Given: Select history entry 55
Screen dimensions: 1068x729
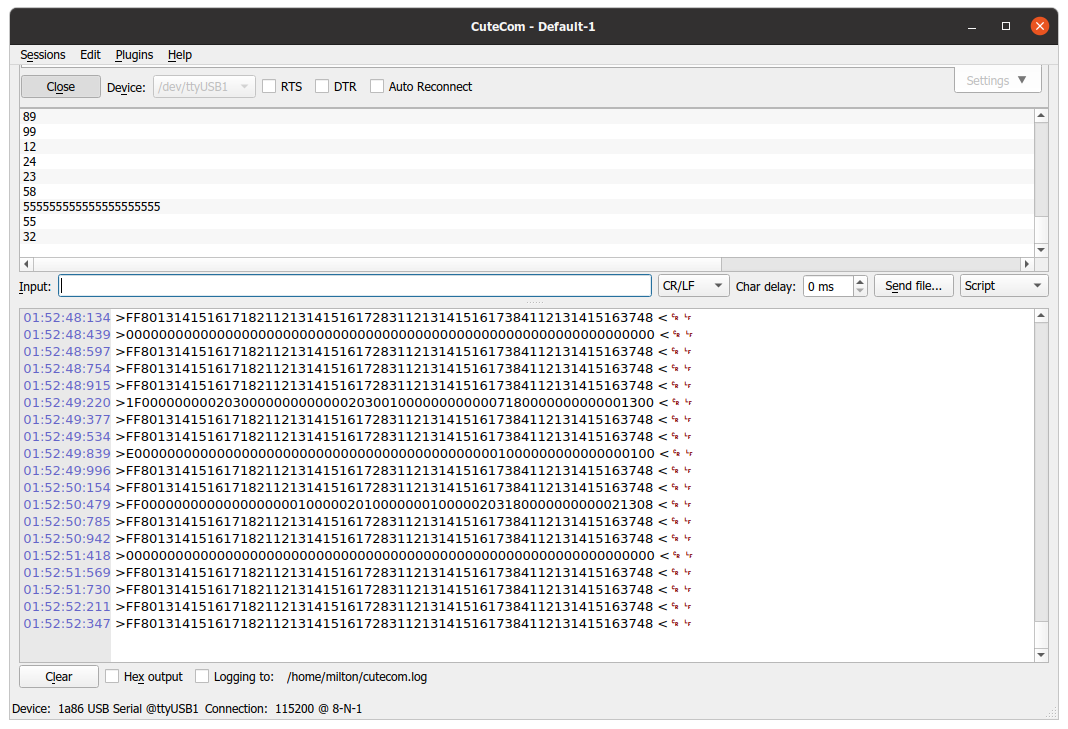Looking at the screenshot, I should [x=527, y=221].
